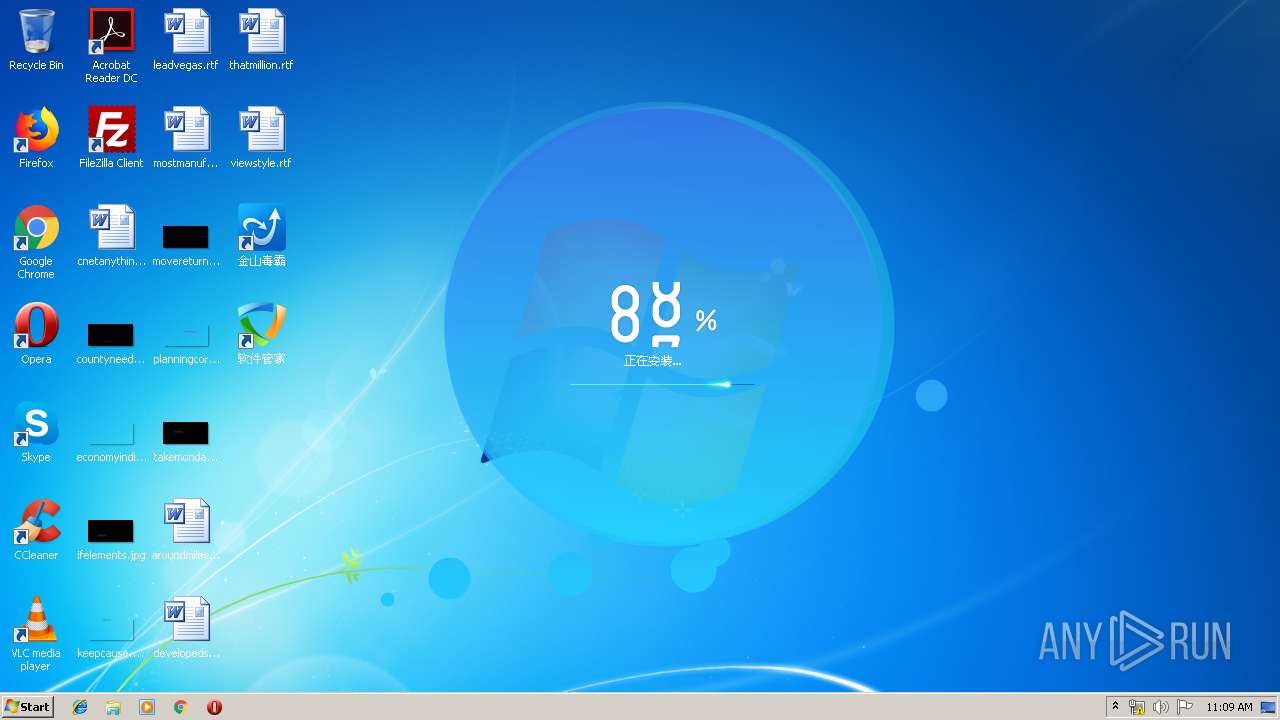Open Opera from the taskbar

[x=214, y=707]
